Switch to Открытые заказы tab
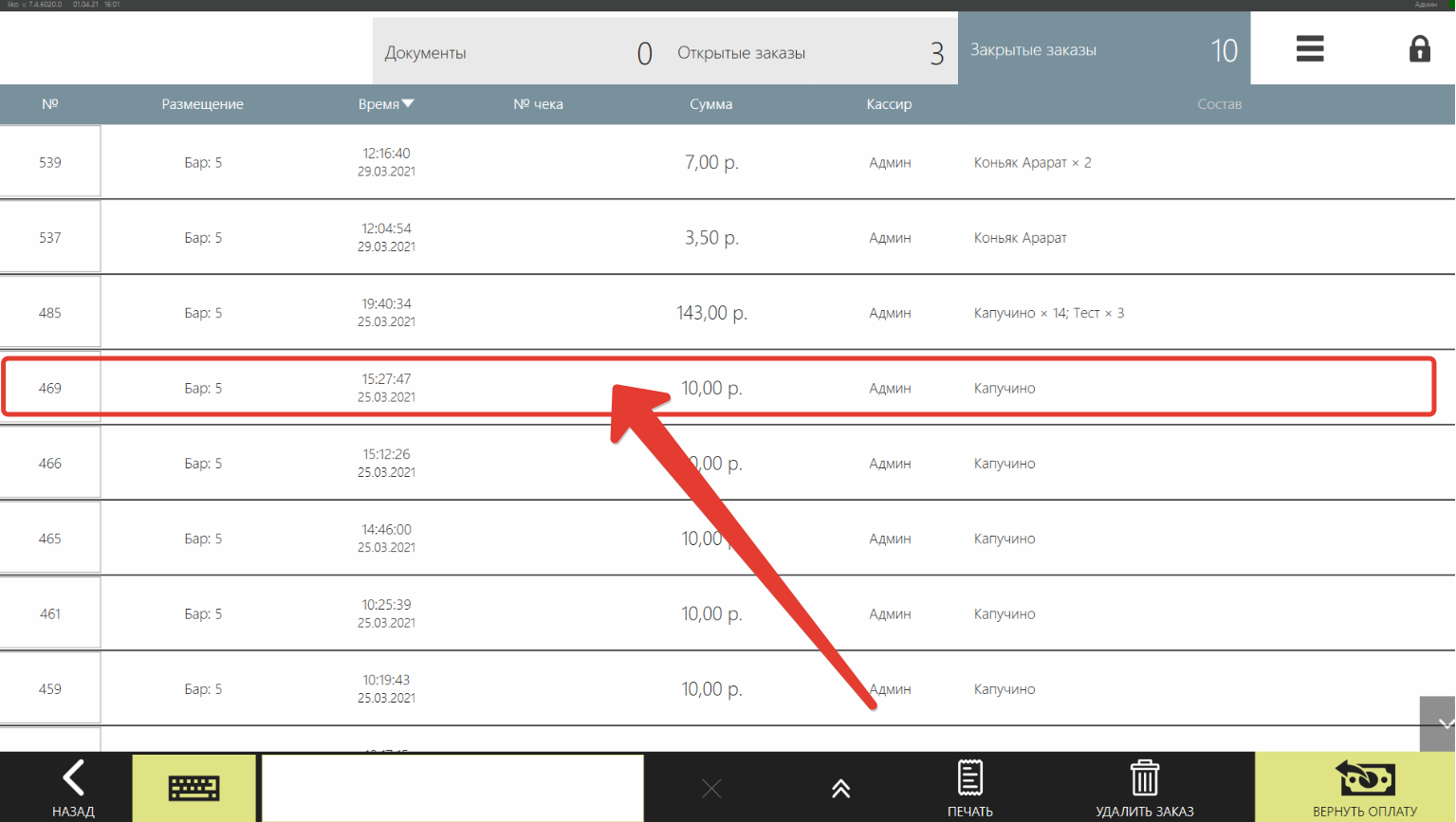The width and height of the screenshot is (1456, 822). click(811, 52)
